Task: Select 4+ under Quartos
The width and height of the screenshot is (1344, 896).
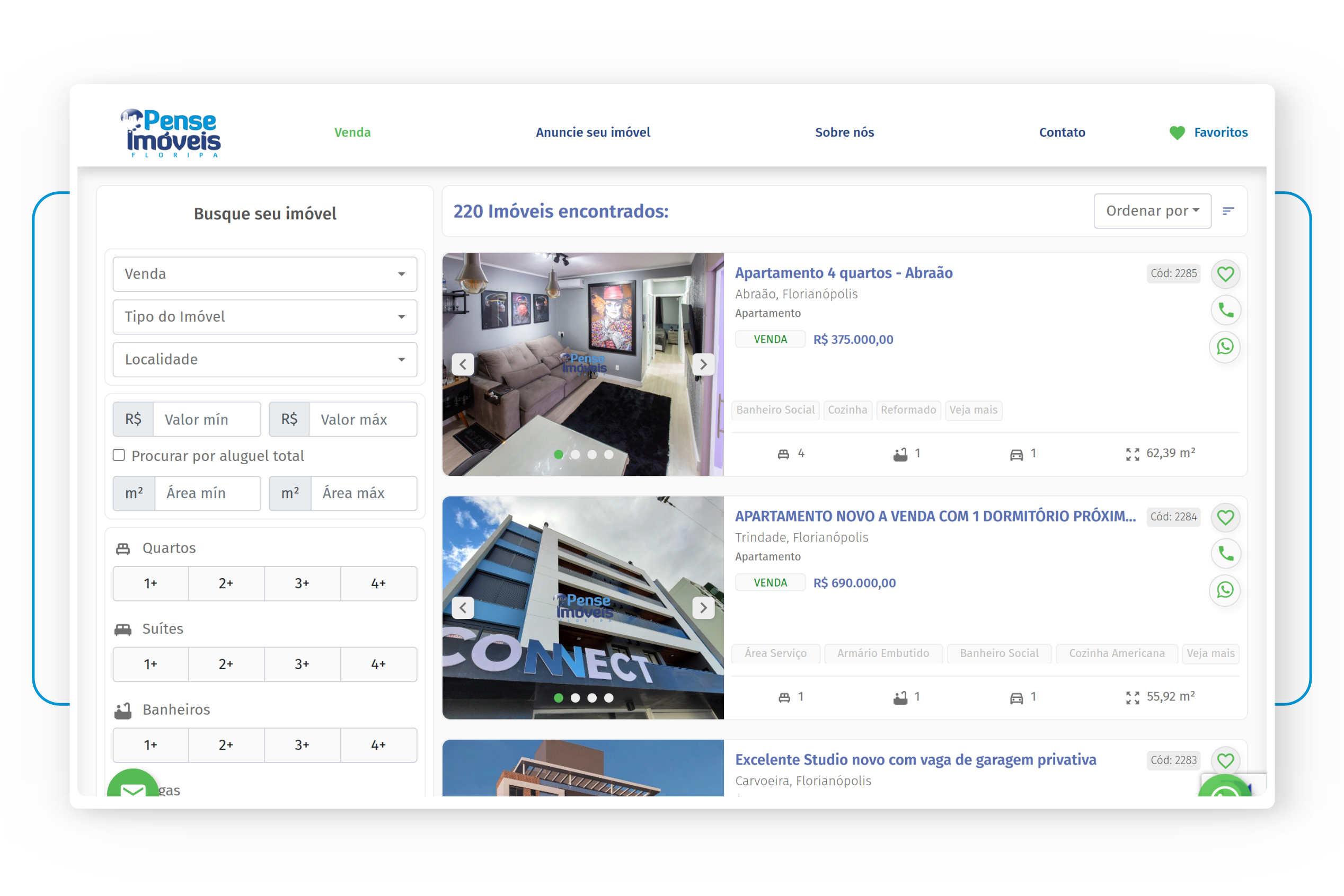Action: pos(378,583)
